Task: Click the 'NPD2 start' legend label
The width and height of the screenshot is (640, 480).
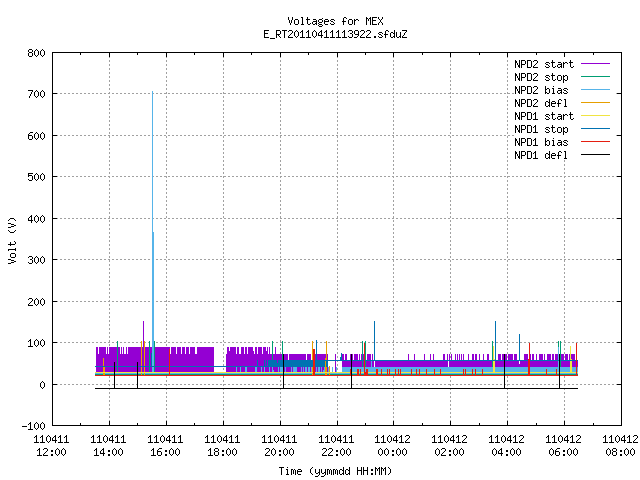Action: coord(544,64)
